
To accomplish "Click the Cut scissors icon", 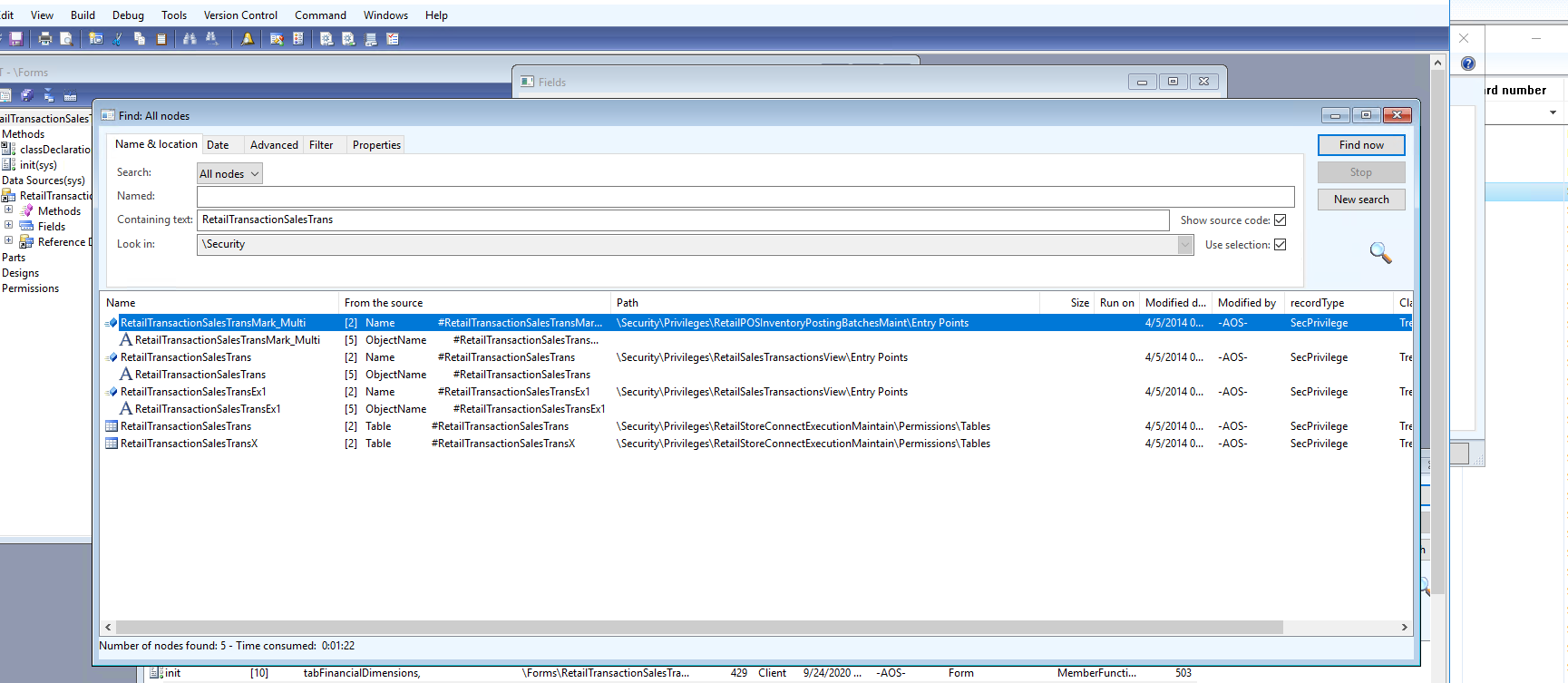I will coord(118,39).
